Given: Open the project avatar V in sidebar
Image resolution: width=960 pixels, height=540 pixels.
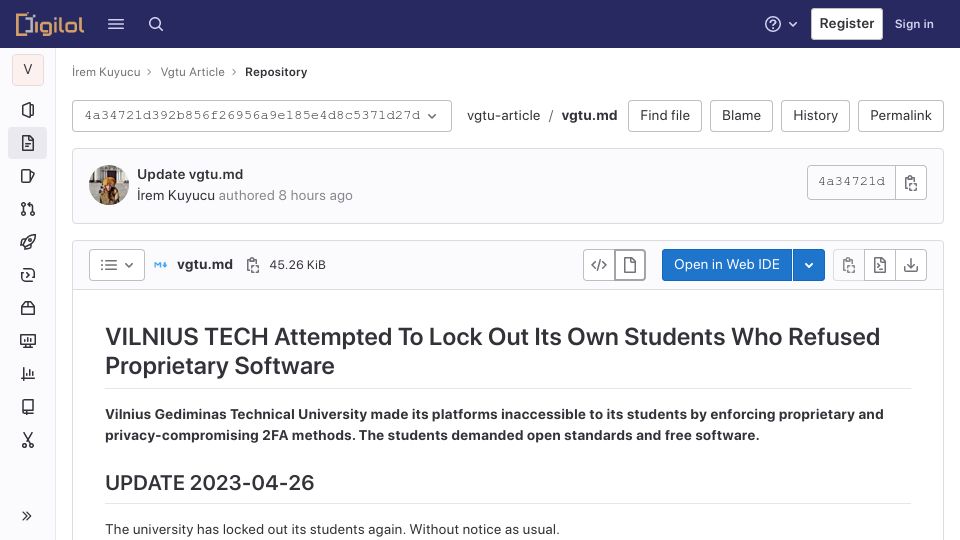Looking at the screenshot, I should tap(28, 69).
